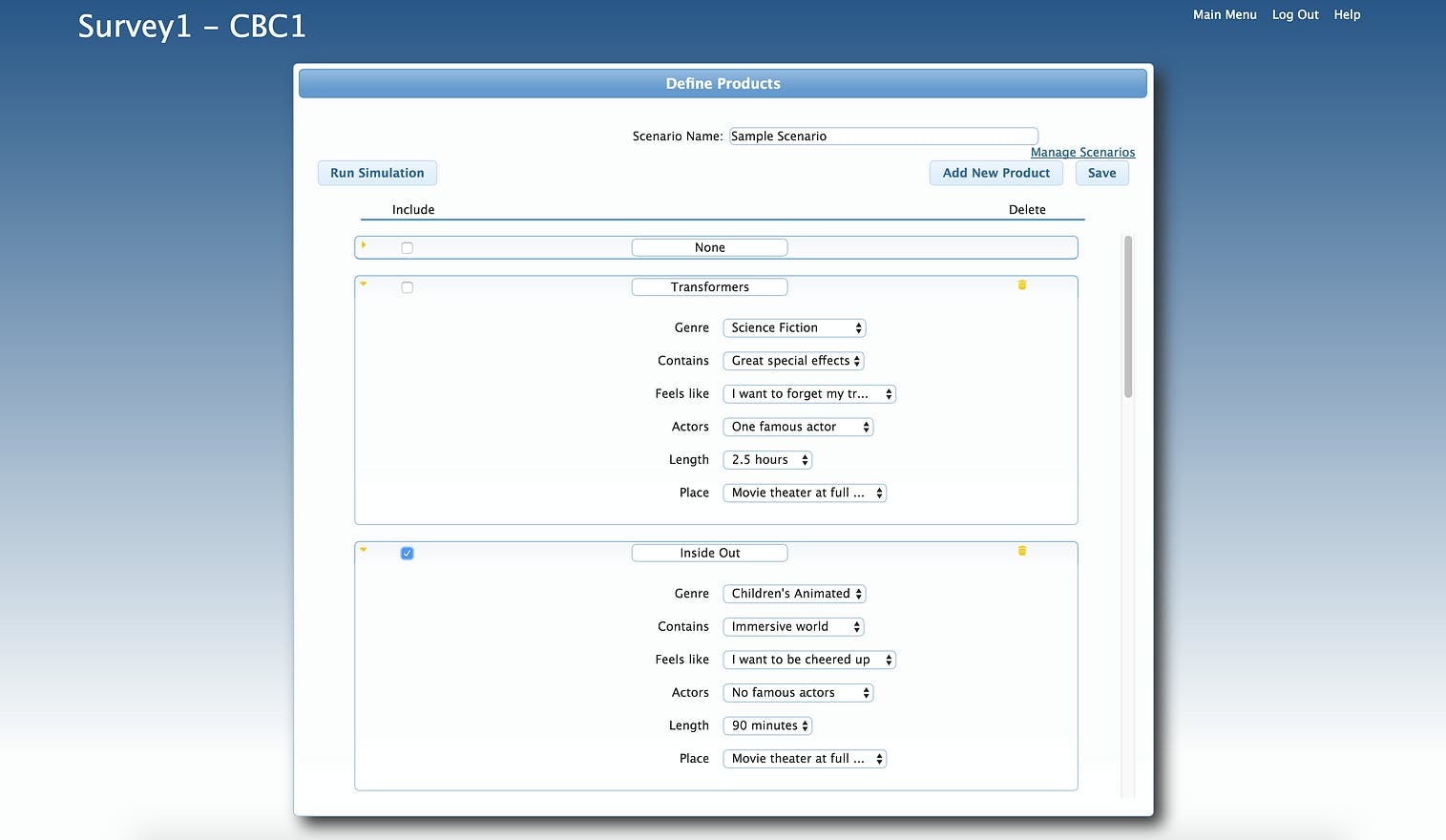Check the Include box for None
The height and width of the screenshot is (840, 1446).
pyautogui.click(x=408, y=248)
